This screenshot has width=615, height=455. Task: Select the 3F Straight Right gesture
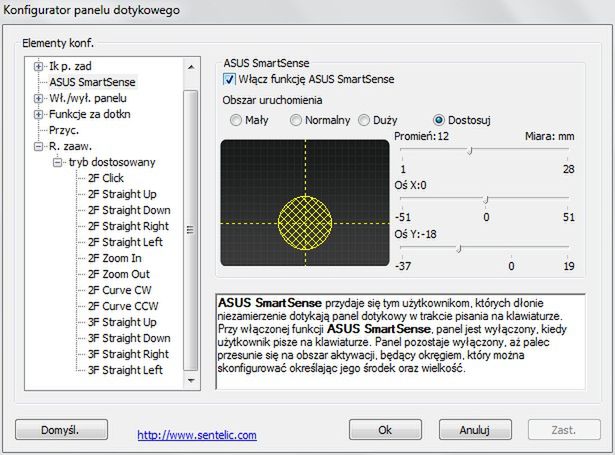point(128,354)
